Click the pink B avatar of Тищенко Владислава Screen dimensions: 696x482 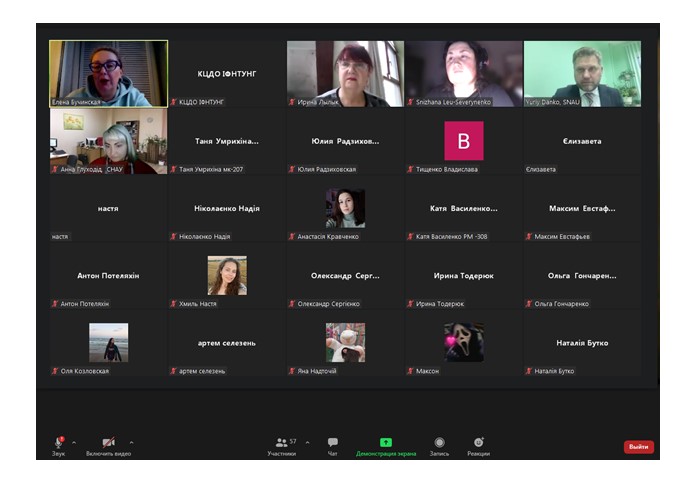click(x=463, y=141)
